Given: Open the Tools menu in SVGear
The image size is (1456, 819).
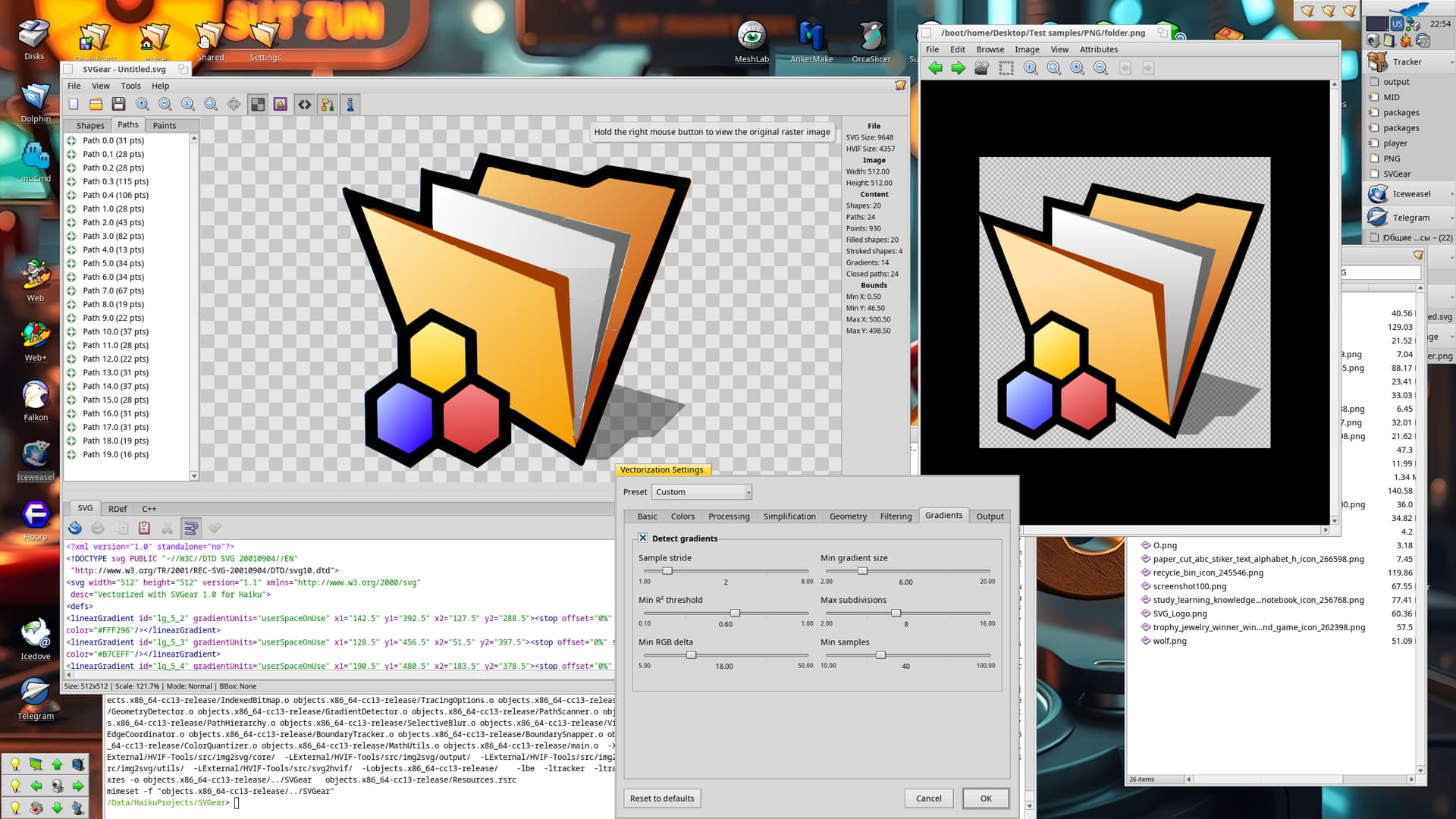Looking at the screenshot, I should [130, 86].
